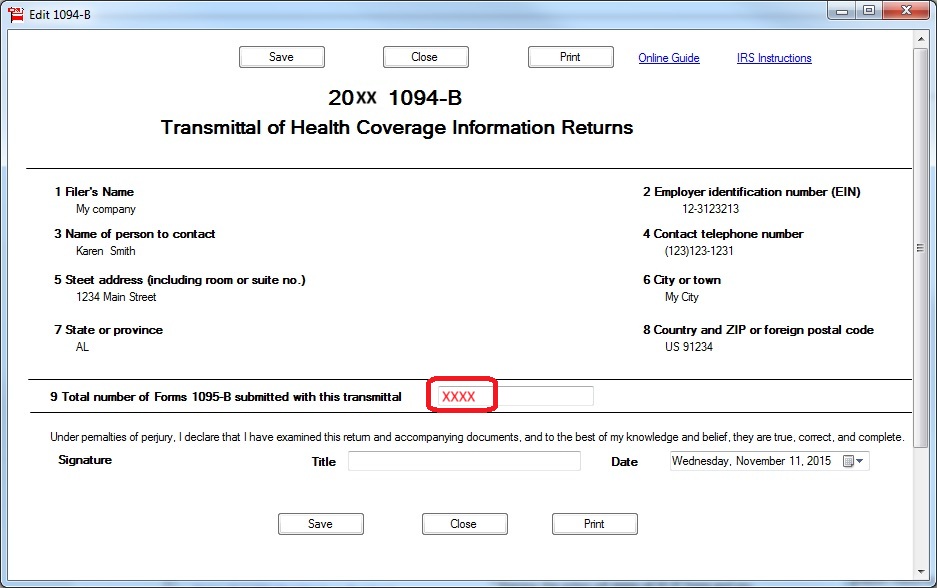
Task: Click the vertical scrollbar thumb
Action: (921, 247)
